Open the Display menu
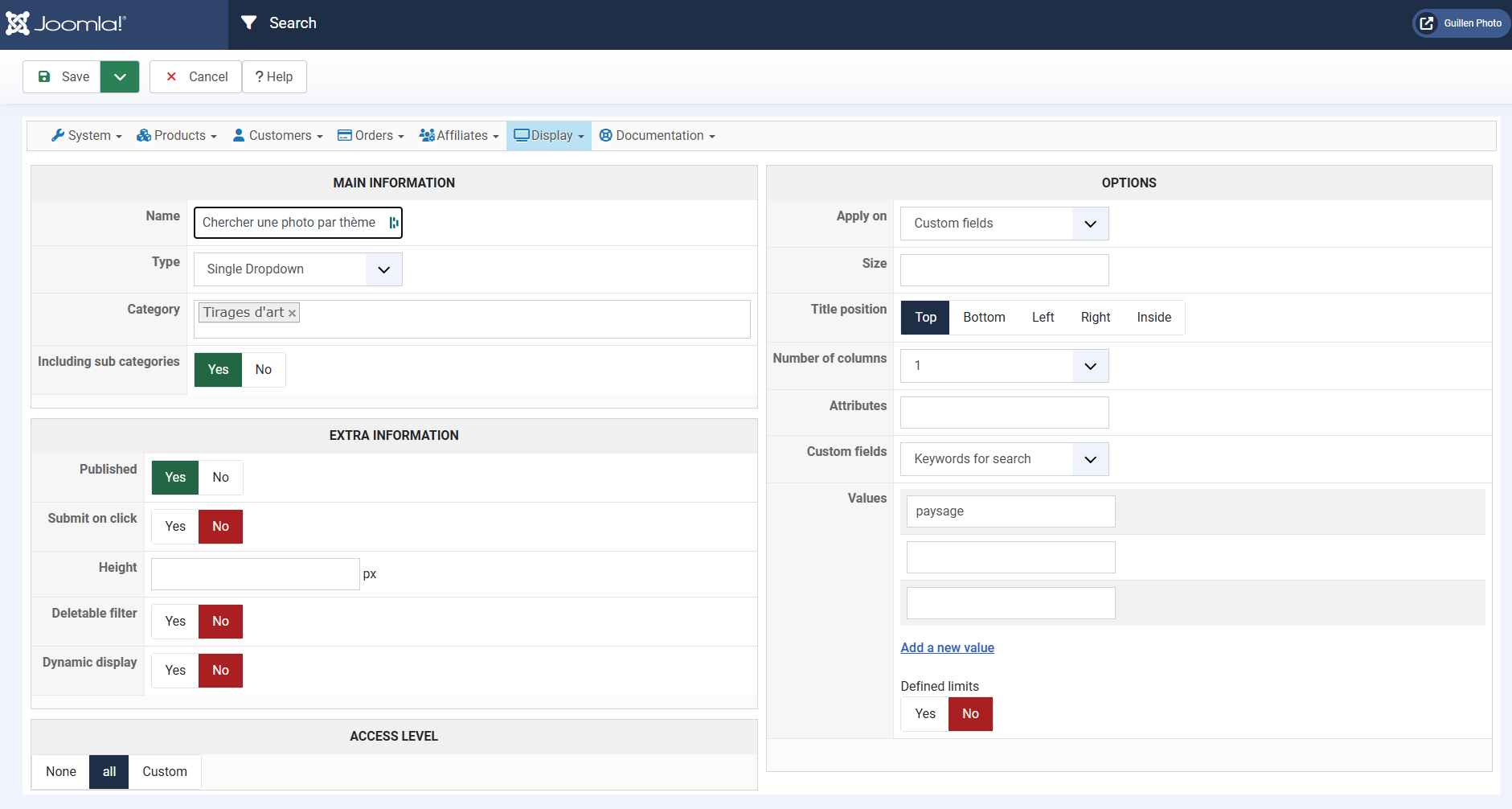The width and height of the screenshot is (1512, 809). [x=550, y=136]
